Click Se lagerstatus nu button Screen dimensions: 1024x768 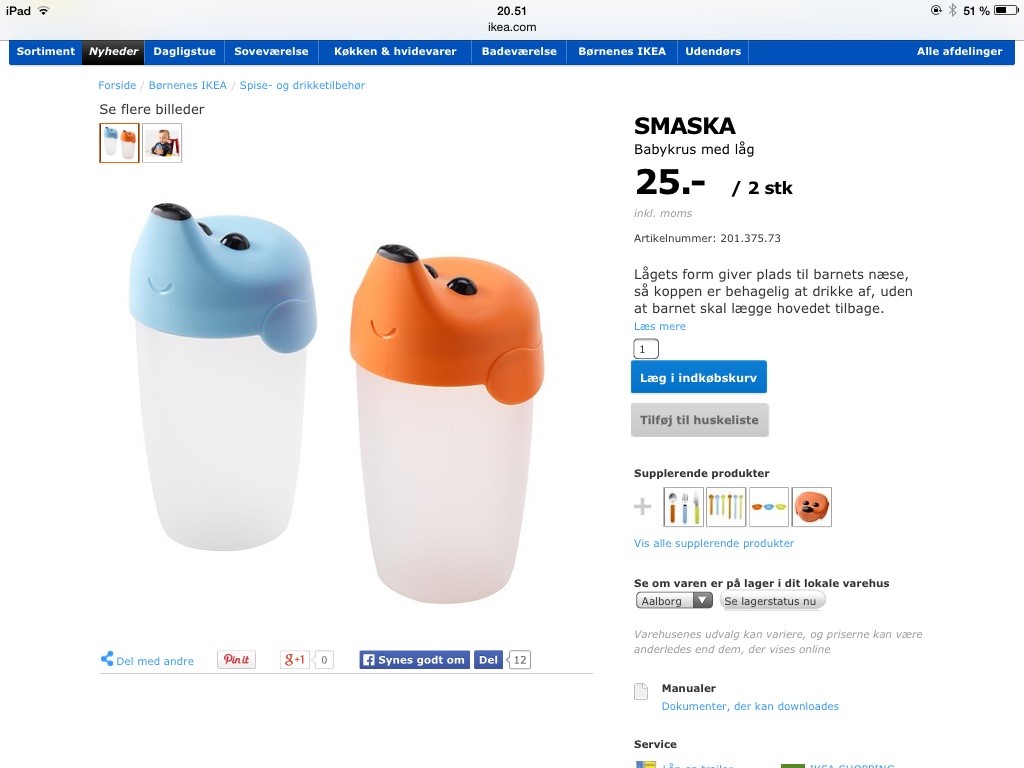point(772,601)
